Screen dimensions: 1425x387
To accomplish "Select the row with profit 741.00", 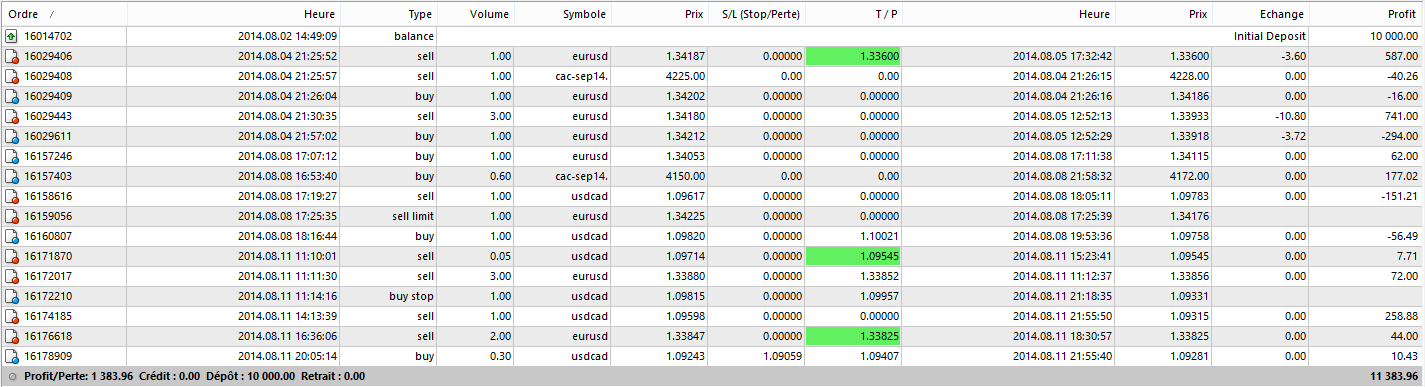I will coord(712,116).
